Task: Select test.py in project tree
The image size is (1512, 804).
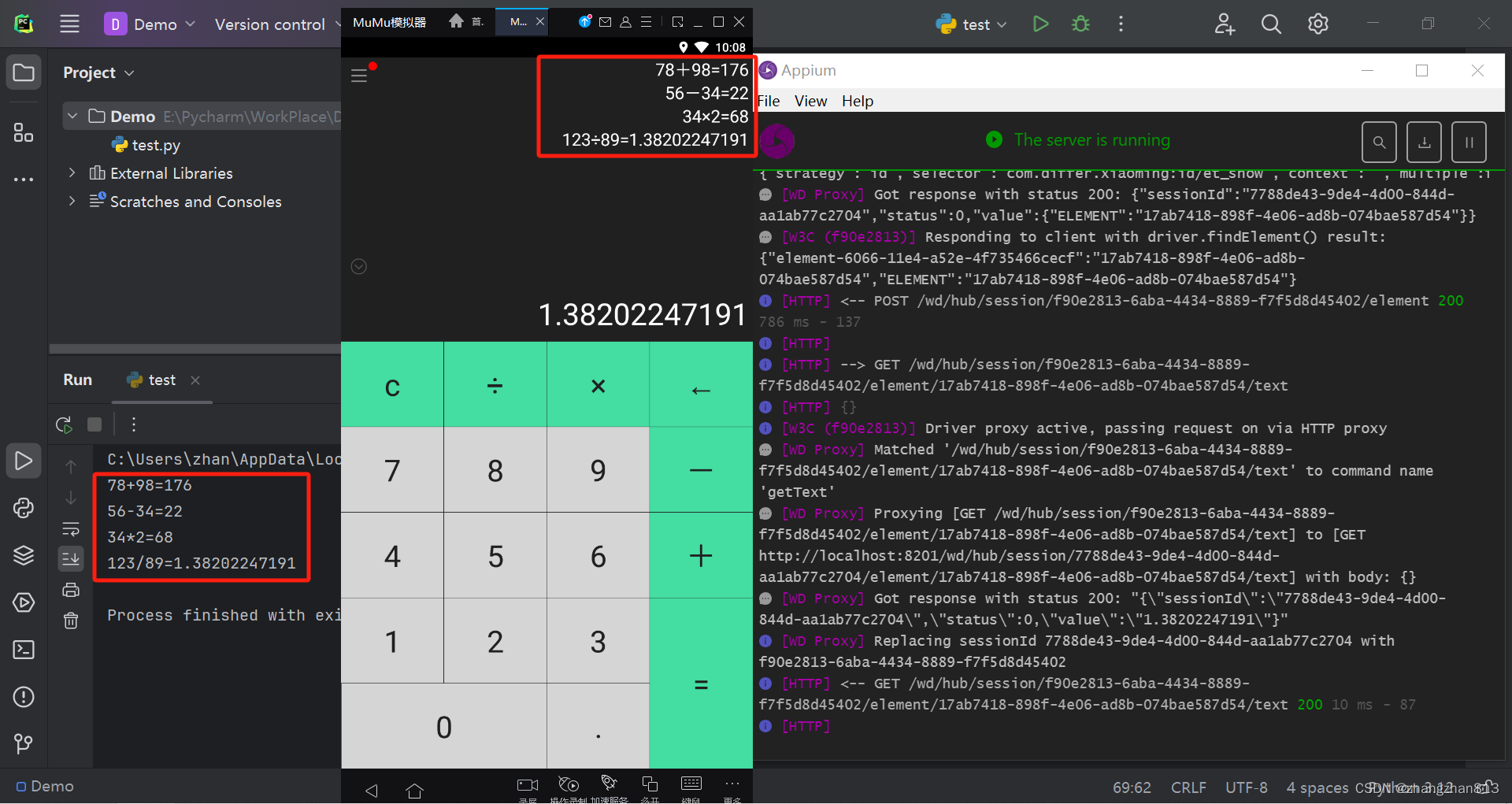Action: point(146,145)
